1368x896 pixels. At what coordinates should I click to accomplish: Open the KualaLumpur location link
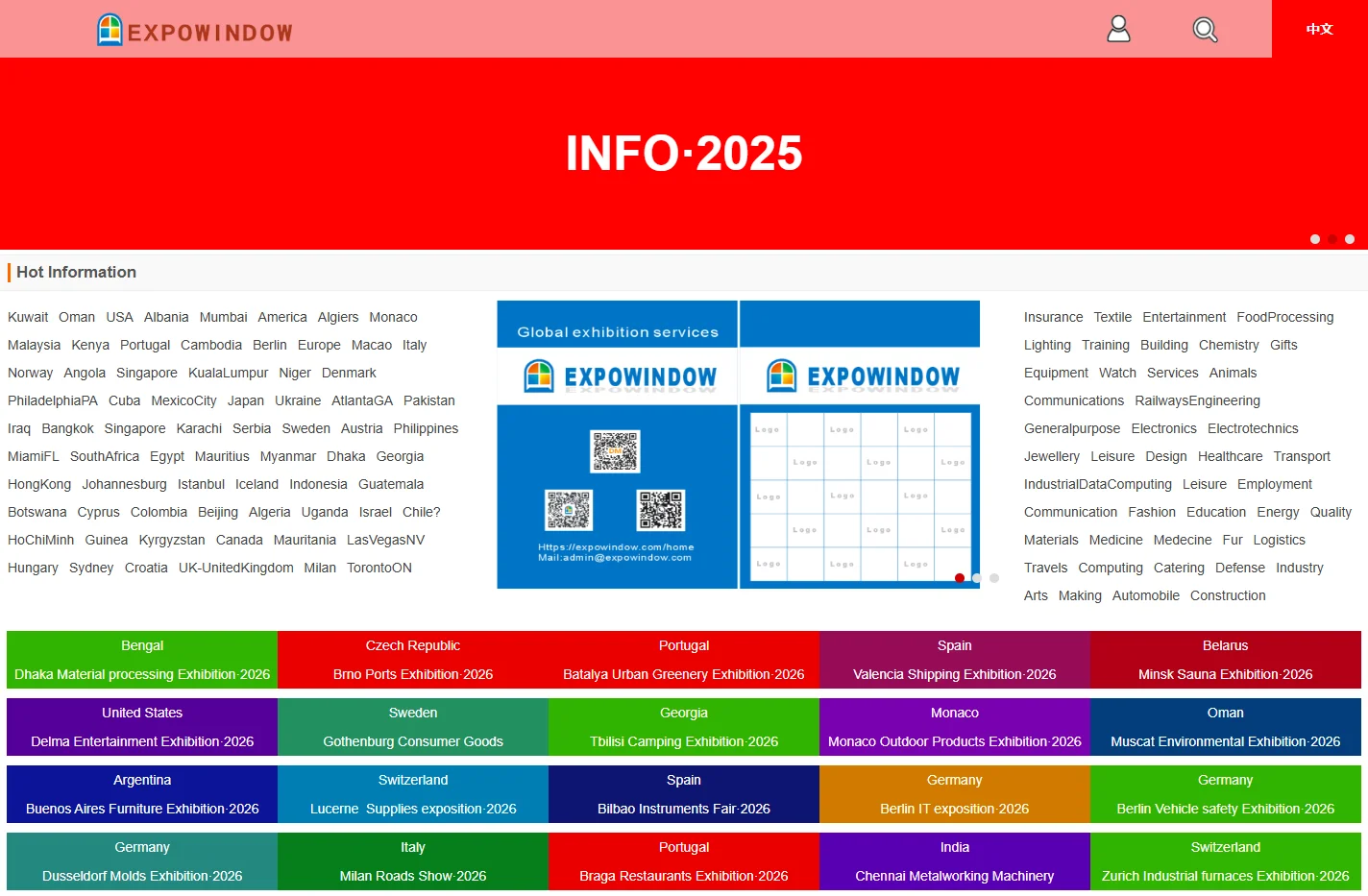[x=229, y=373]
